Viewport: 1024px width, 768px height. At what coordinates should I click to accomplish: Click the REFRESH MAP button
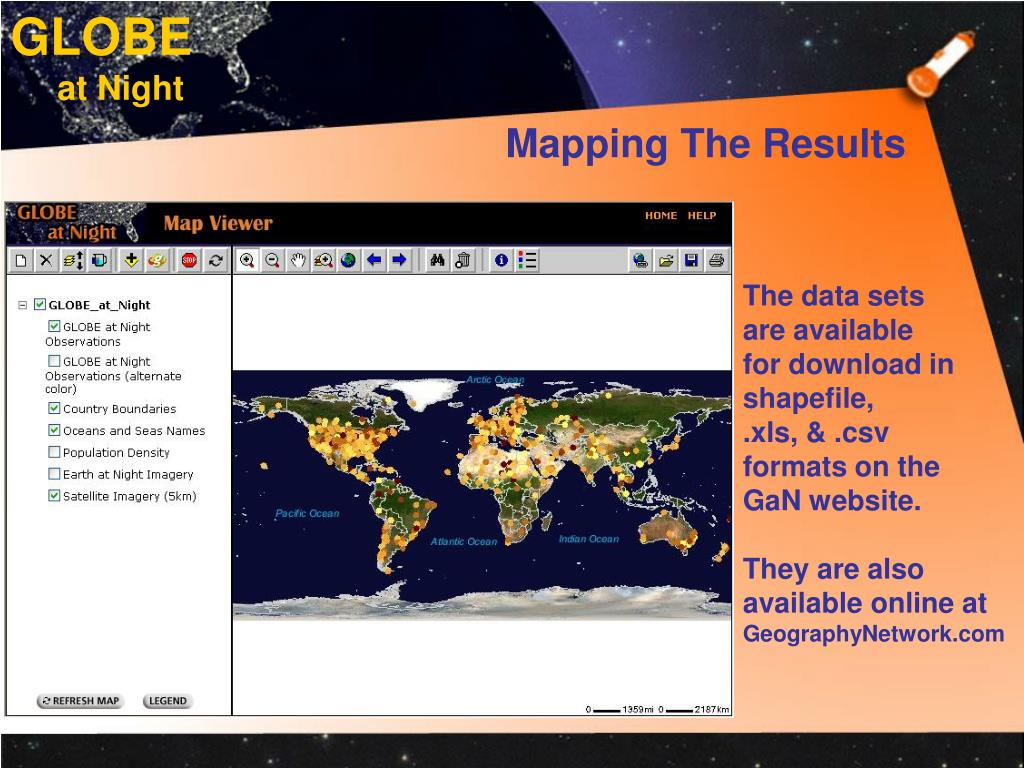[80, 701]
